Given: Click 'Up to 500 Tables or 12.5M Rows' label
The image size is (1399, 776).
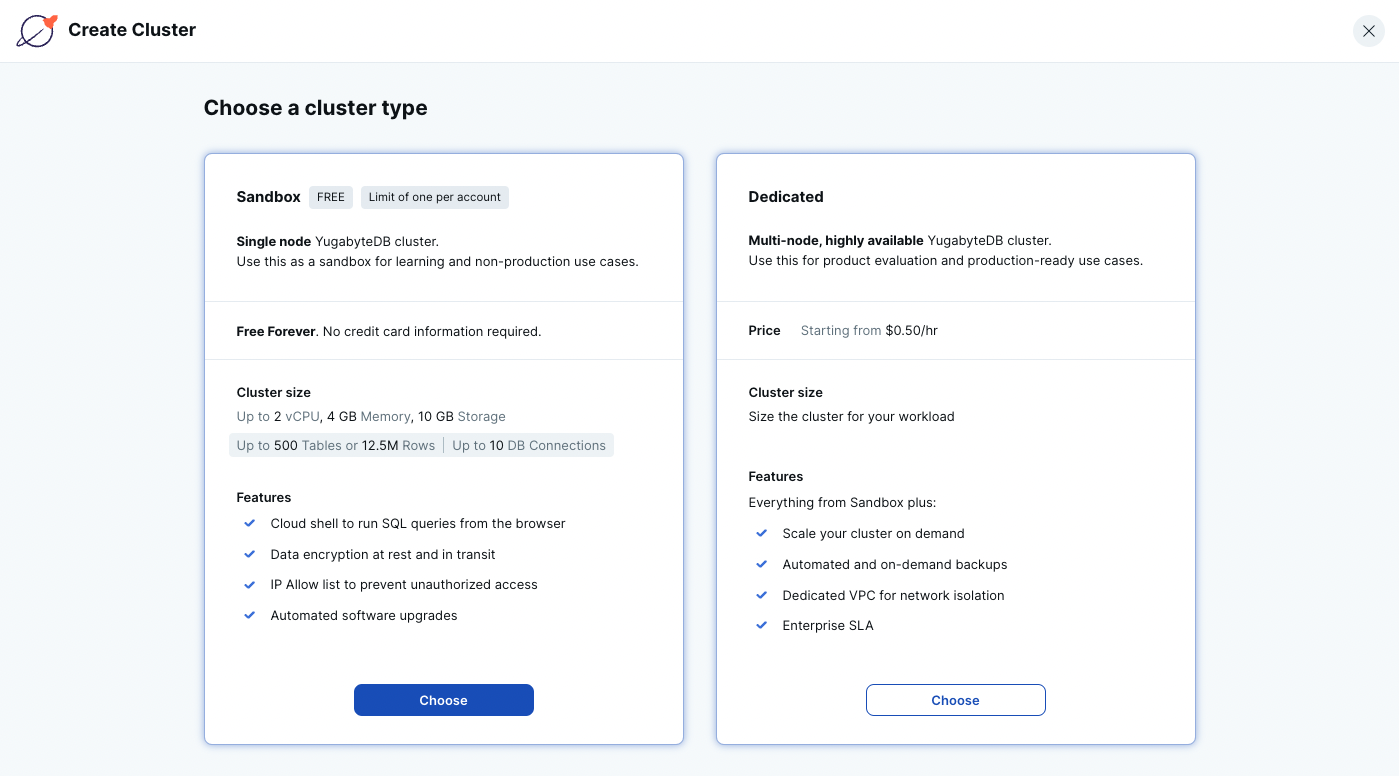Looking at the screenshot, I should point(336,445).
